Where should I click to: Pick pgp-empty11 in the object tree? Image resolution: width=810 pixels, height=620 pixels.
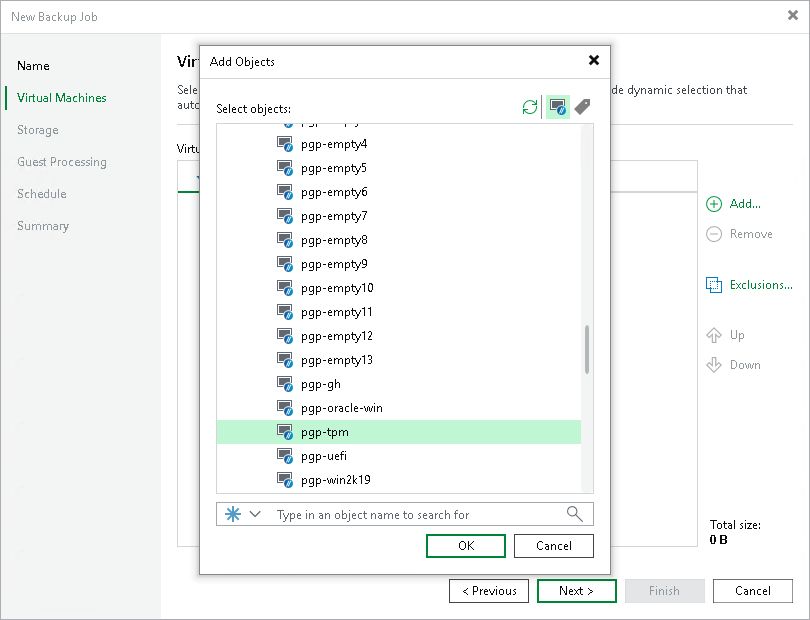coord(337,313)
